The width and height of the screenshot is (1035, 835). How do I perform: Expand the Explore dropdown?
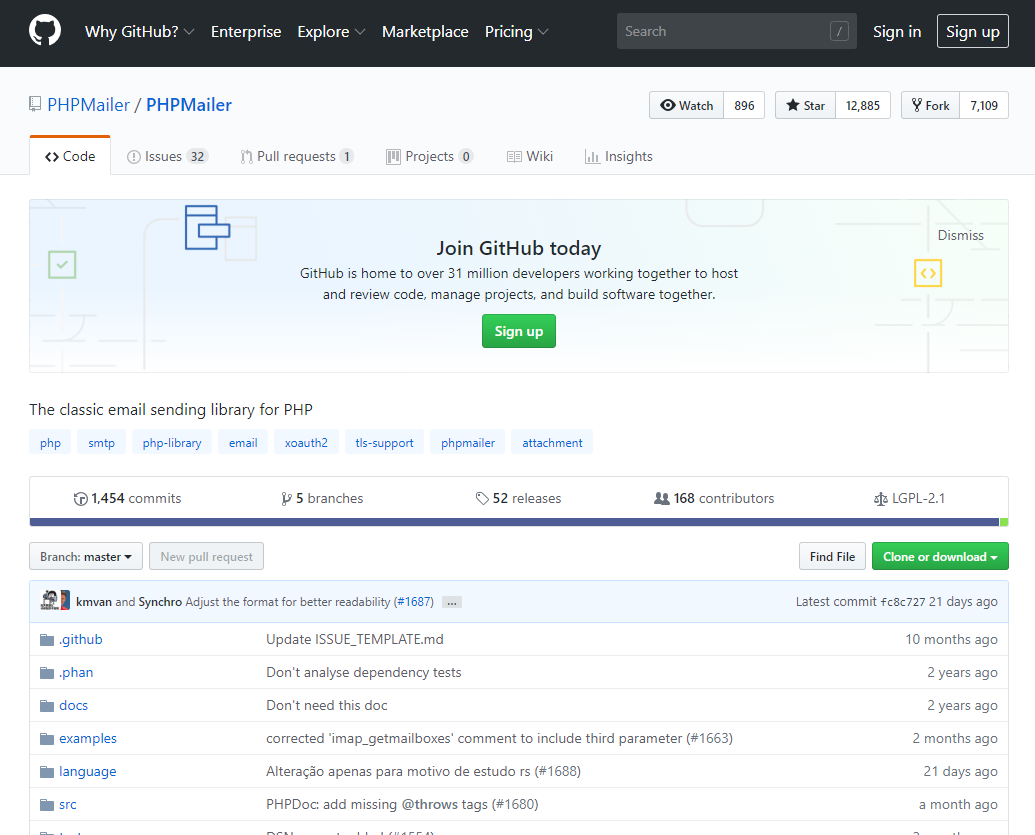(x=331, y=32)
